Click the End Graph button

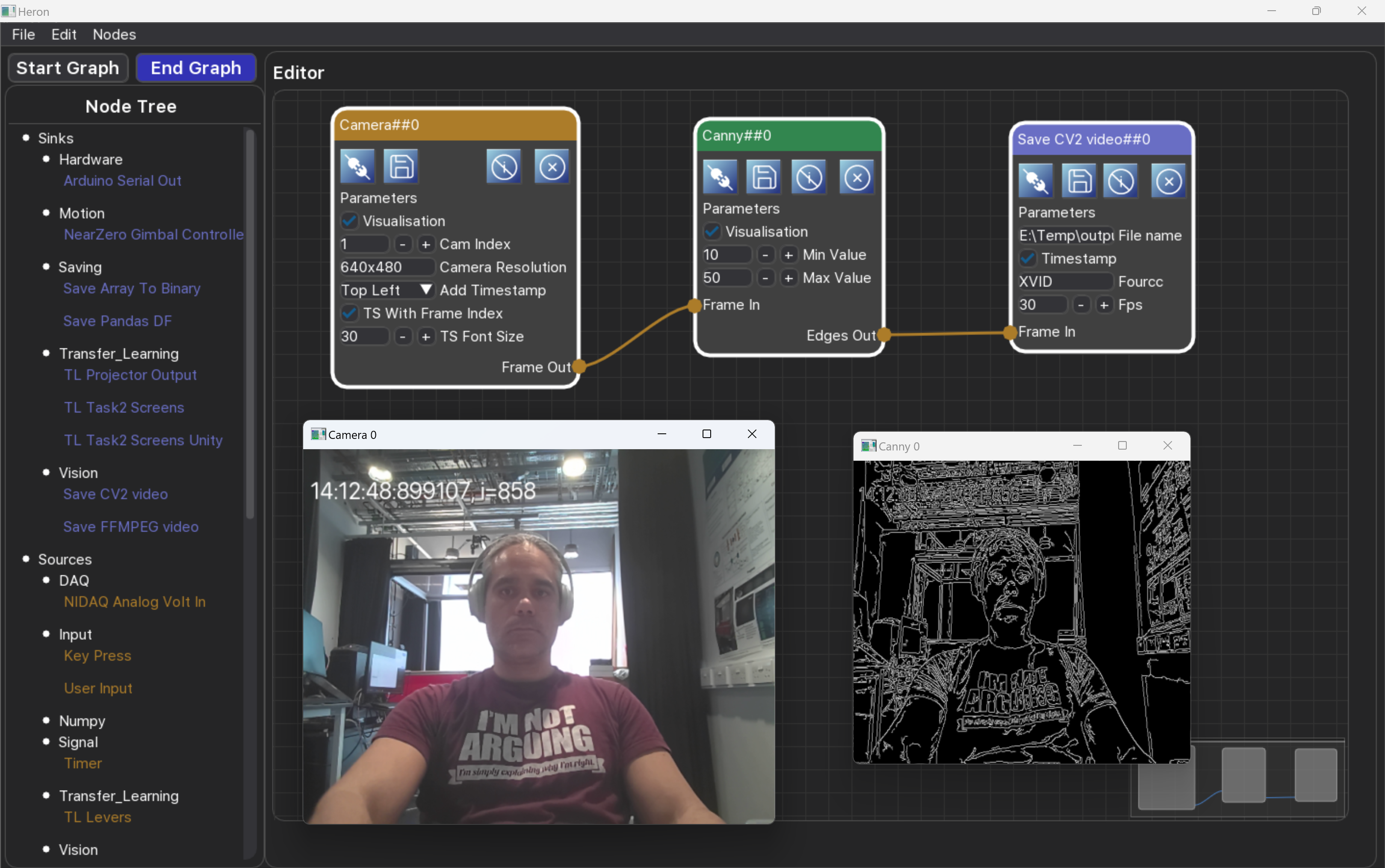[x=196, y=68]
